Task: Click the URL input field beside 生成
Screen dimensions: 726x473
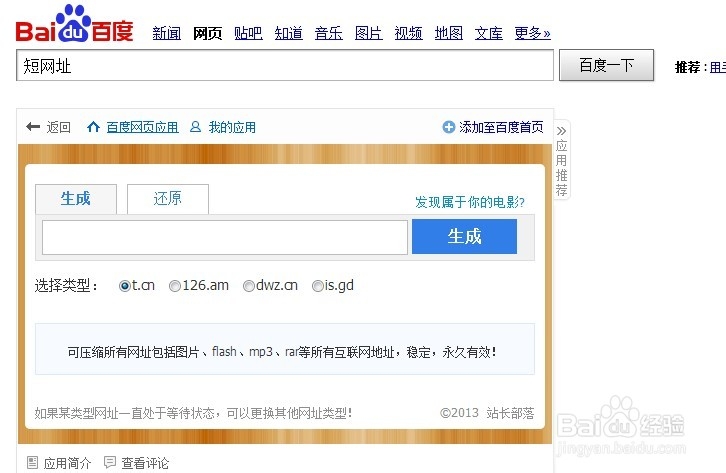Action: tap(225, 237)
